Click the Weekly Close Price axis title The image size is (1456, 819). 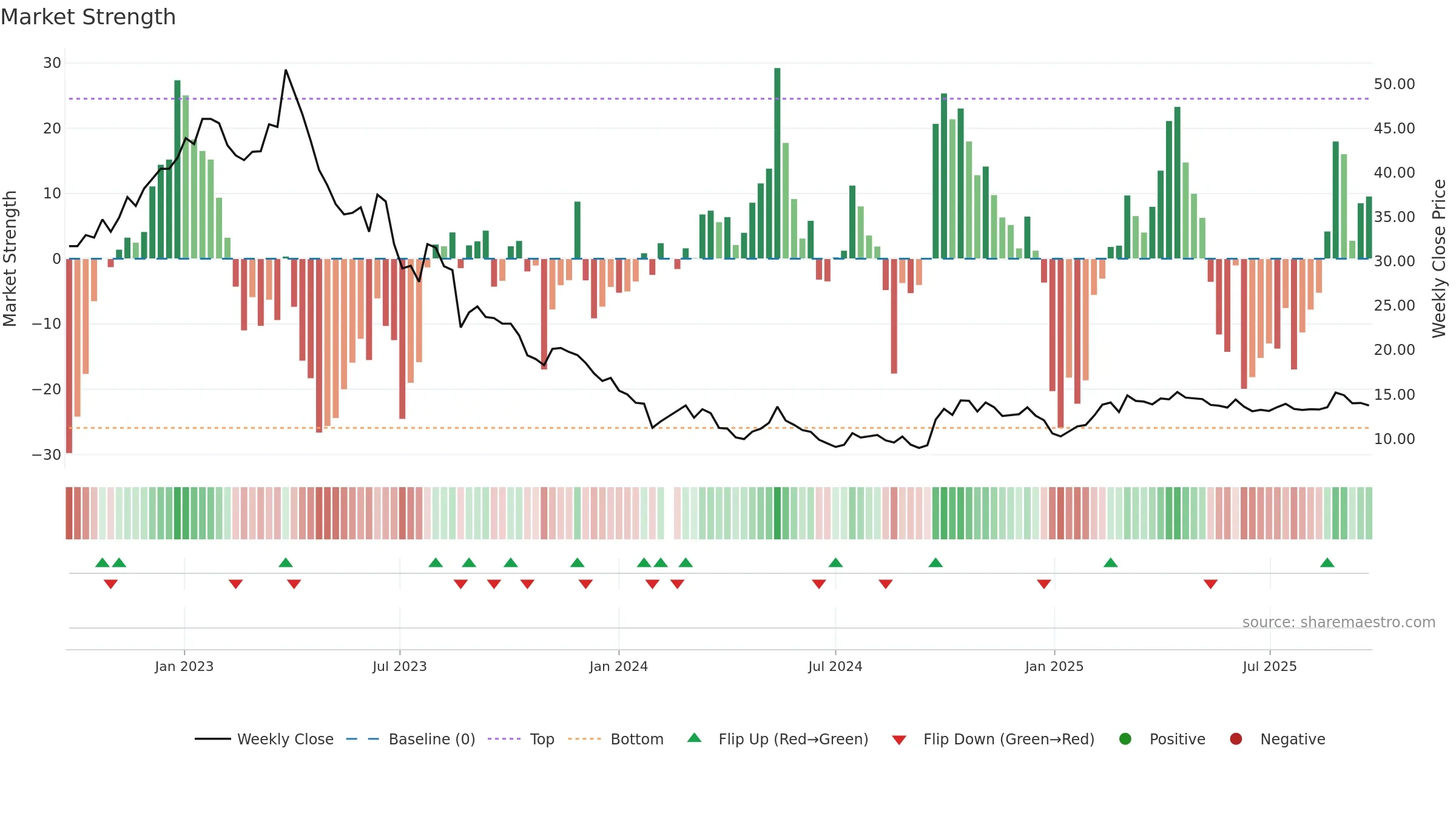[1439, 258]
